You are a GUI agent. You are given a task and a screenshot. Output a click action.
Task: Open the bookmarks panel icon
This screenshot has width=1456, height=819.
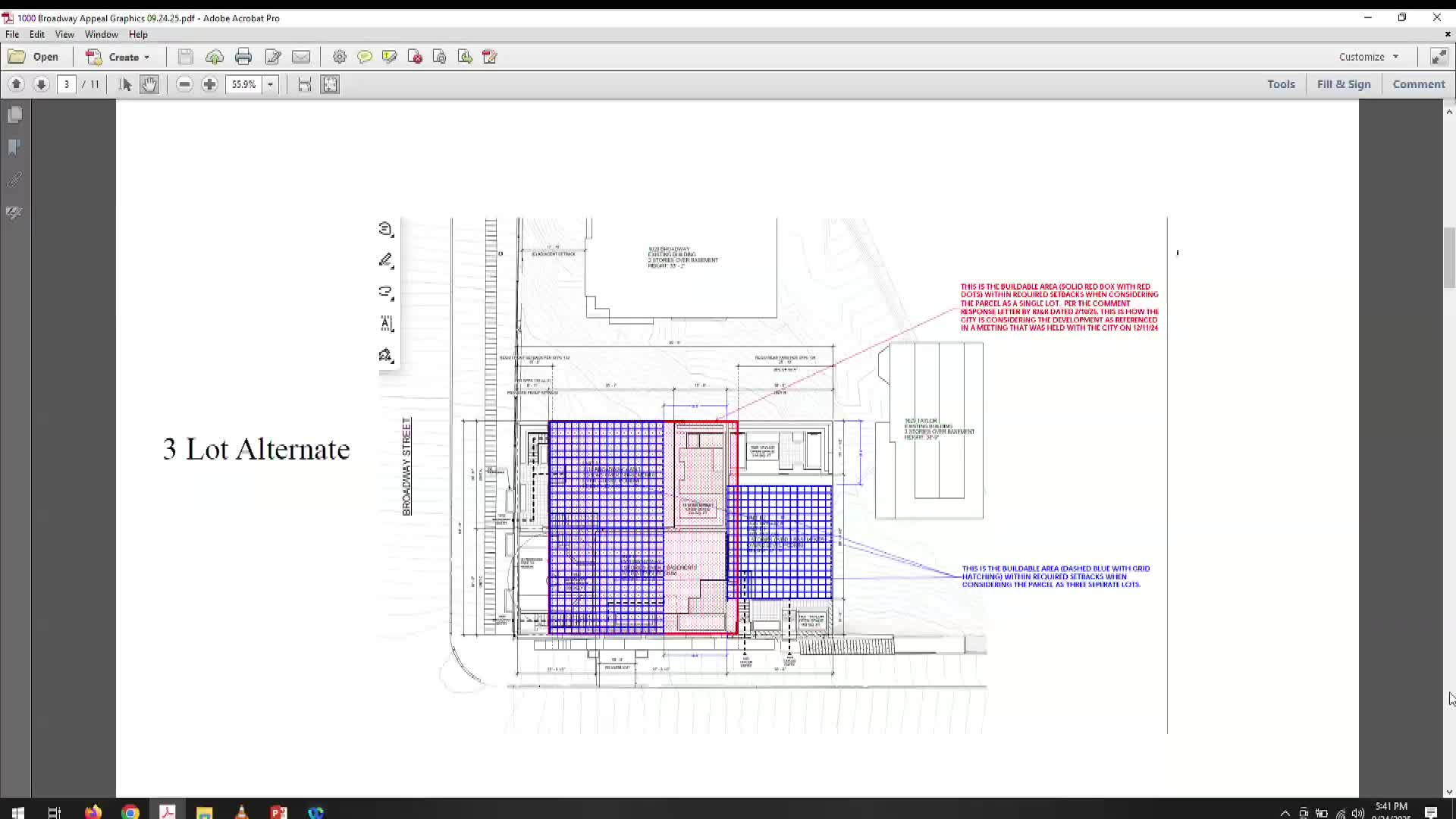pos(14,147)
